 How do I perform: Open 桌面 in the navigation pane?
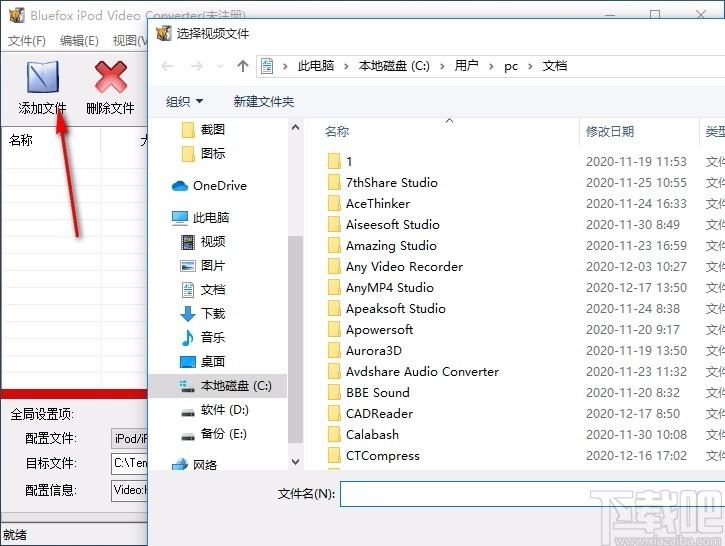(203, 362)
